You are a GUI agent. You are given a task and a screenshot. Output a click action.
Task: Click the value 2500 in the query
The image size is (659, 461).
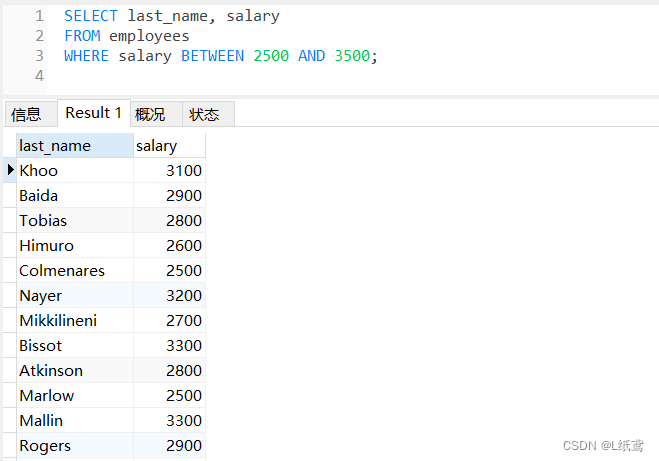(271, 55)
